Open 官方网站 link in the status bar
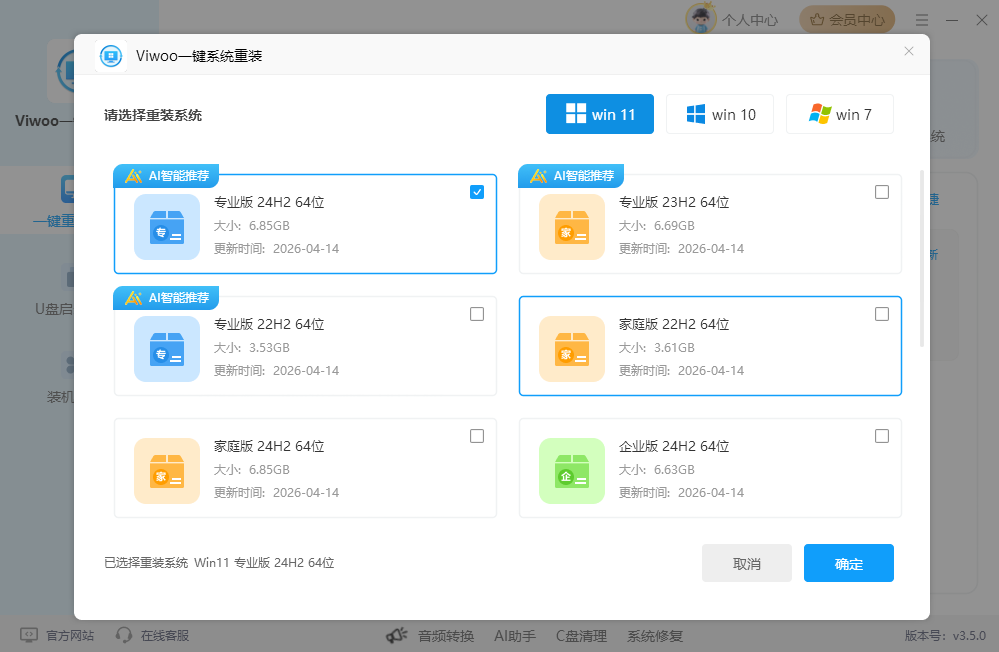The image size is (999, 652). (70, 635)
